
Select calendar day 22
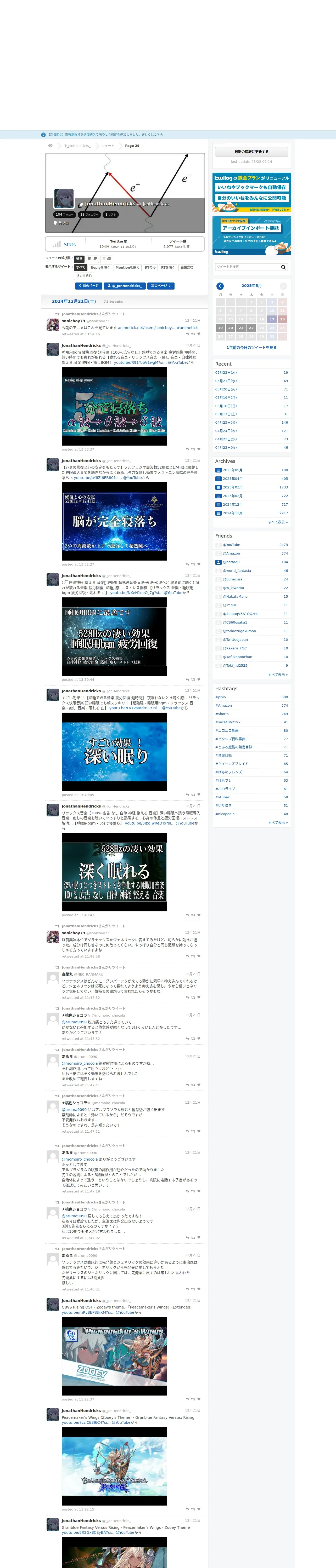click(x=251, y=327)
